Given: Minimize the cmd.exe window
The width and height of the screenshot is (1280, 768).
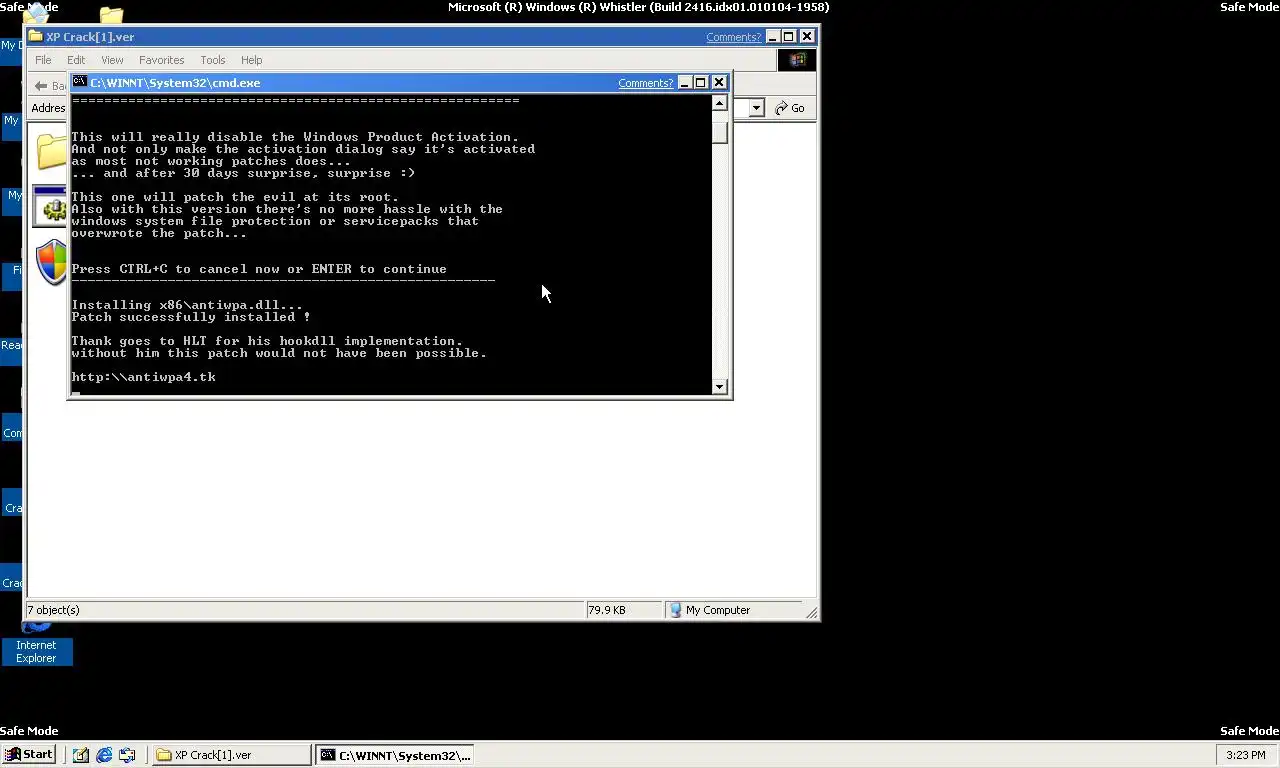Looking at the screenshot, I should (685, 83).
